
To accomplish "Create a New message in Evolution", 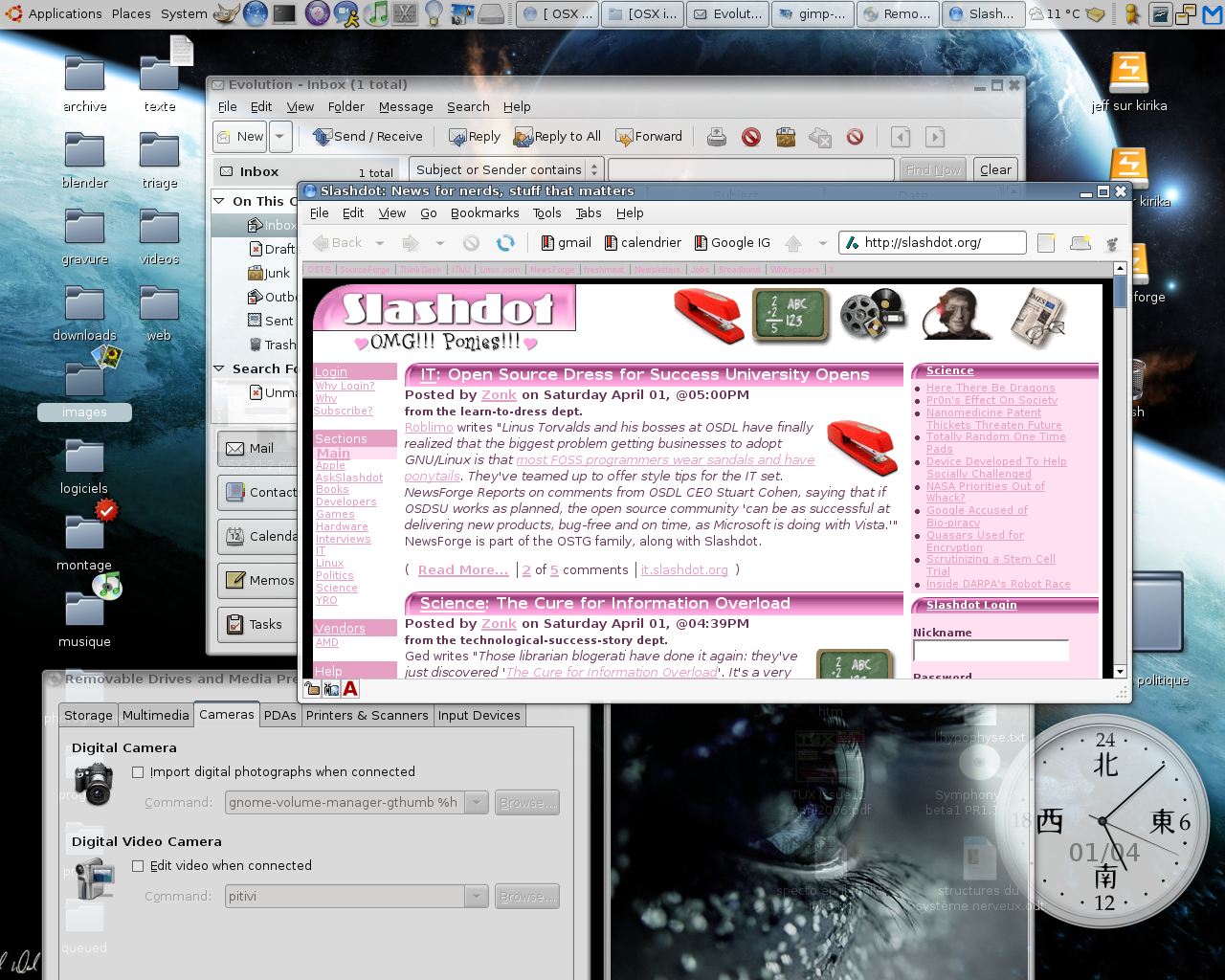I will [x=239, y=137].
